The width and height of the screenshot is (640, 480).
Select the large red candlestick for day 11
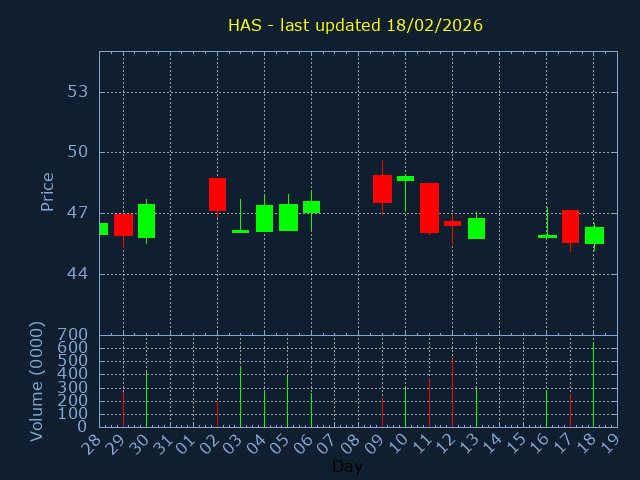tap(429, 208)
